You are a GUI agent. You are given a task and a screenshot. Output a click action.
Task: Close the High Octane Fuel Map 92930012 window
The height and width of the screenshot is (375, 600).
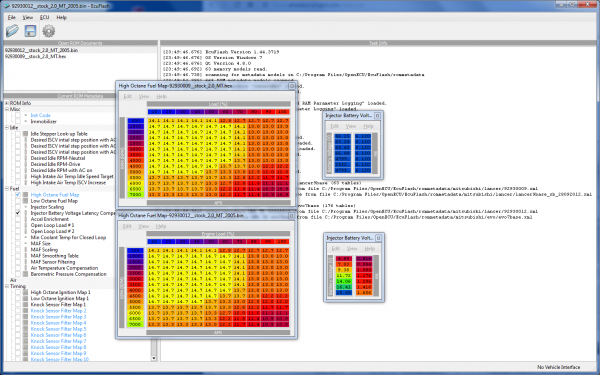(x=291, y=216)
